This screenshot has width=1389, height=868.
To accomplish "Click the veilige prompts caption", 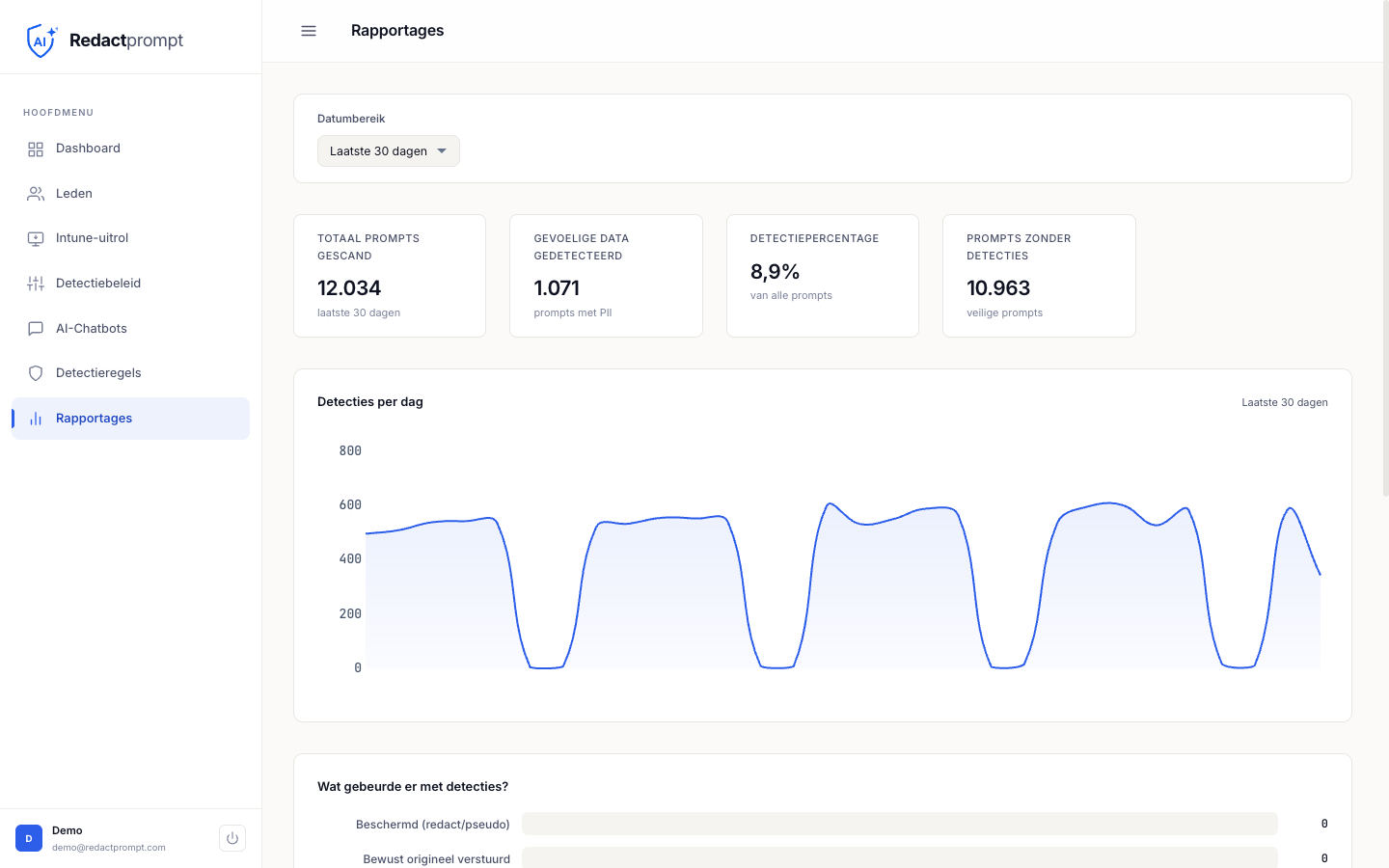I will [x=1004, y=313].
